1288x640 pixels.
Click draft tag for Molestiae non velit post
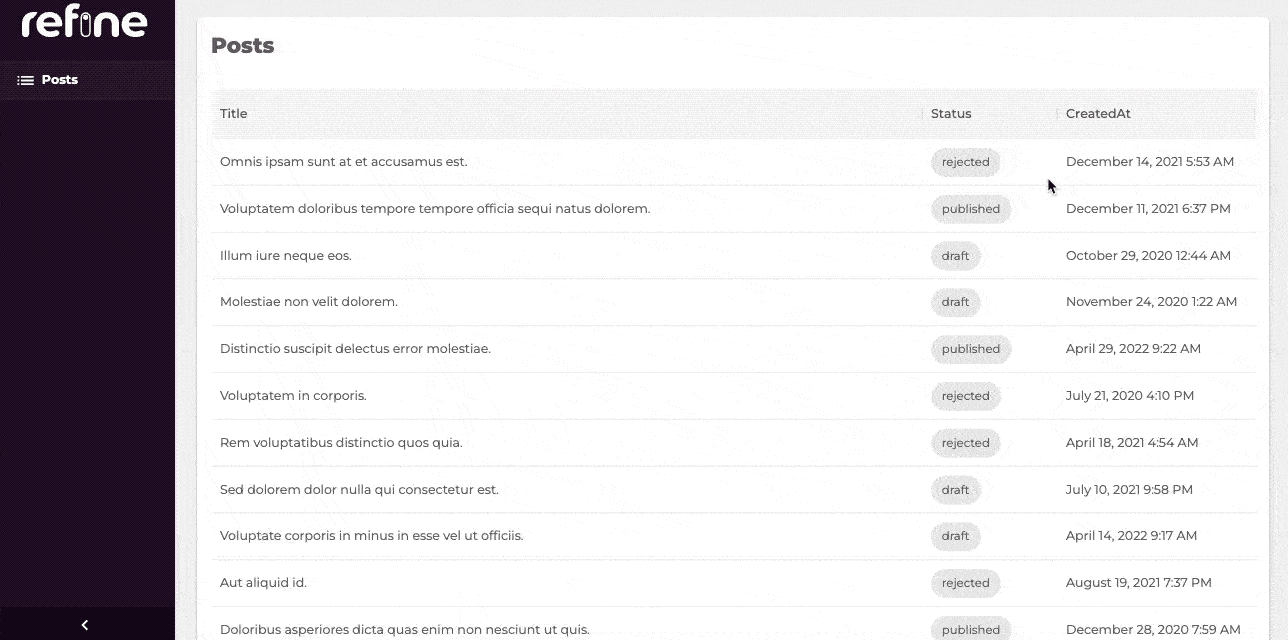click(x=955, y=302)
